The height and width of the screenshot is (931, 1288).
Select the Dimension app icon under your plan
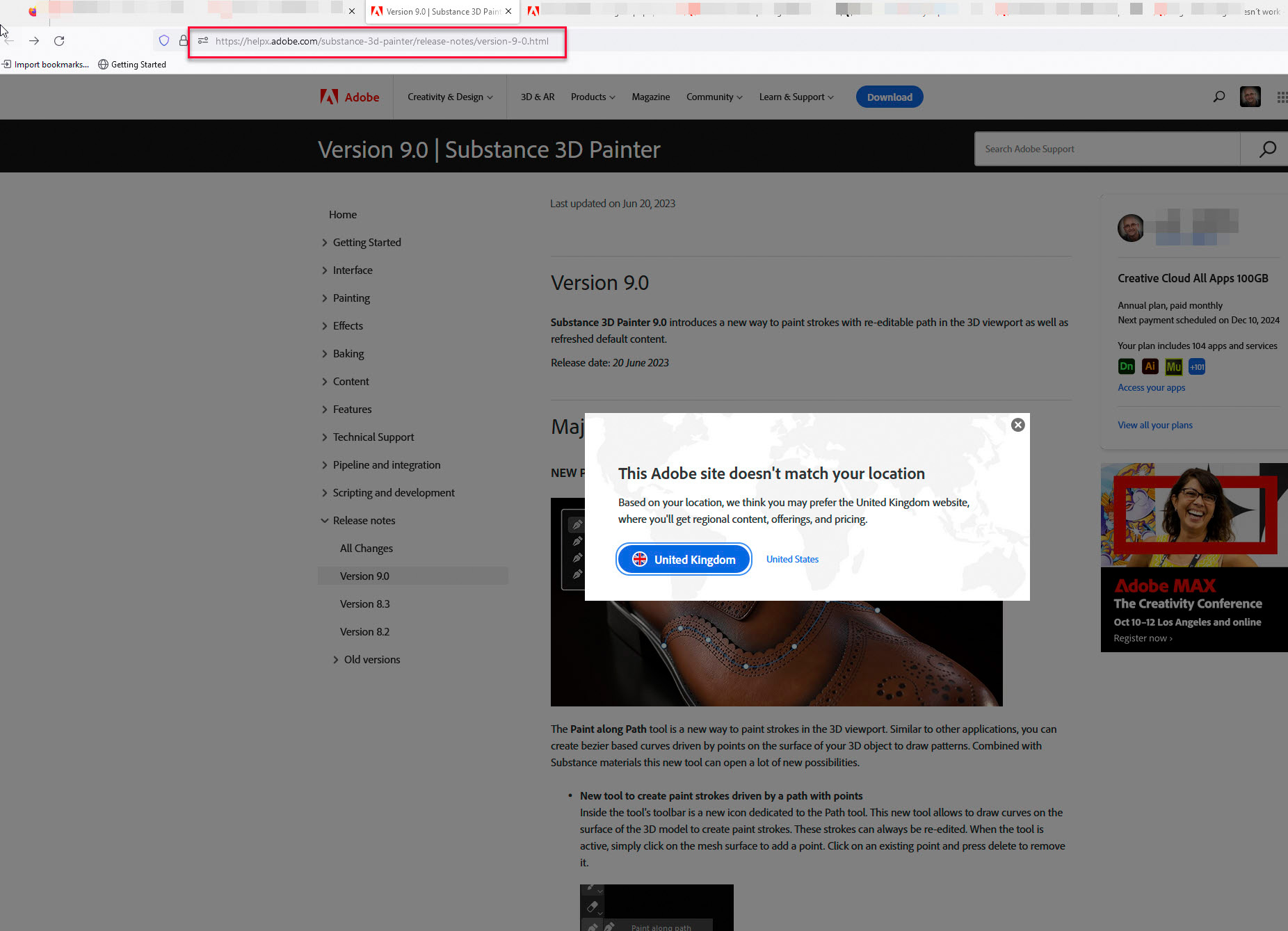1127,366
